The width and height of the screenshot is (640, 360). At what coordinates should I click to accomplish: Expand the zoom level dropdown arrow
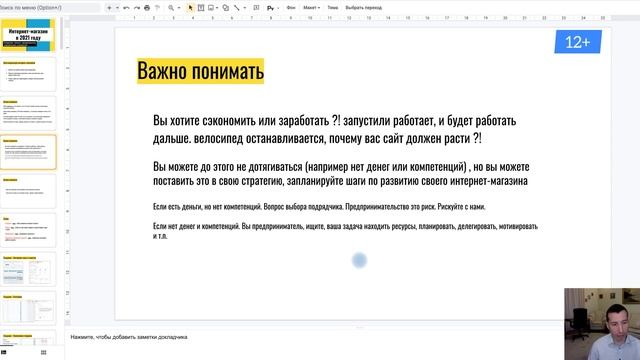point(179,8)
